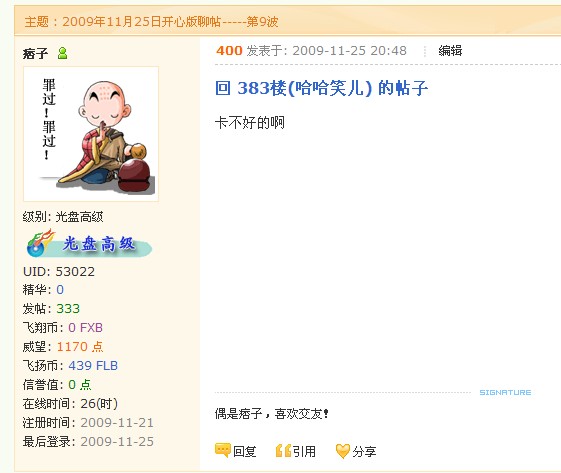This screenshot has height=473, width=561.
Task: Click floor number 400
Action: click(229, 51)
